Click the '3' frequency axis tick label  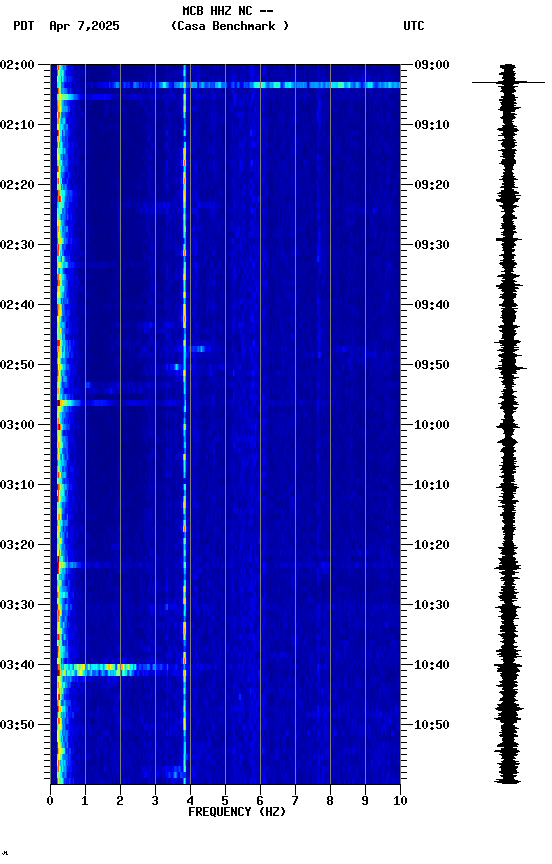tap(155, 801)
